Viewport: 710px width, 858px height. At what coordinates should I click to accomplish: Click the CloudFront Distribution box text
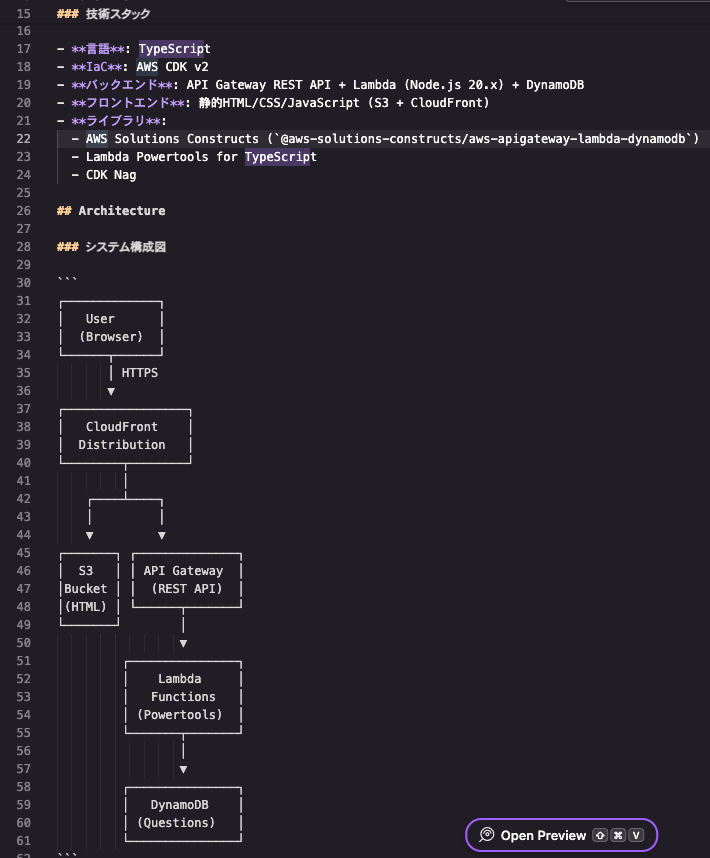click(121, 436)
